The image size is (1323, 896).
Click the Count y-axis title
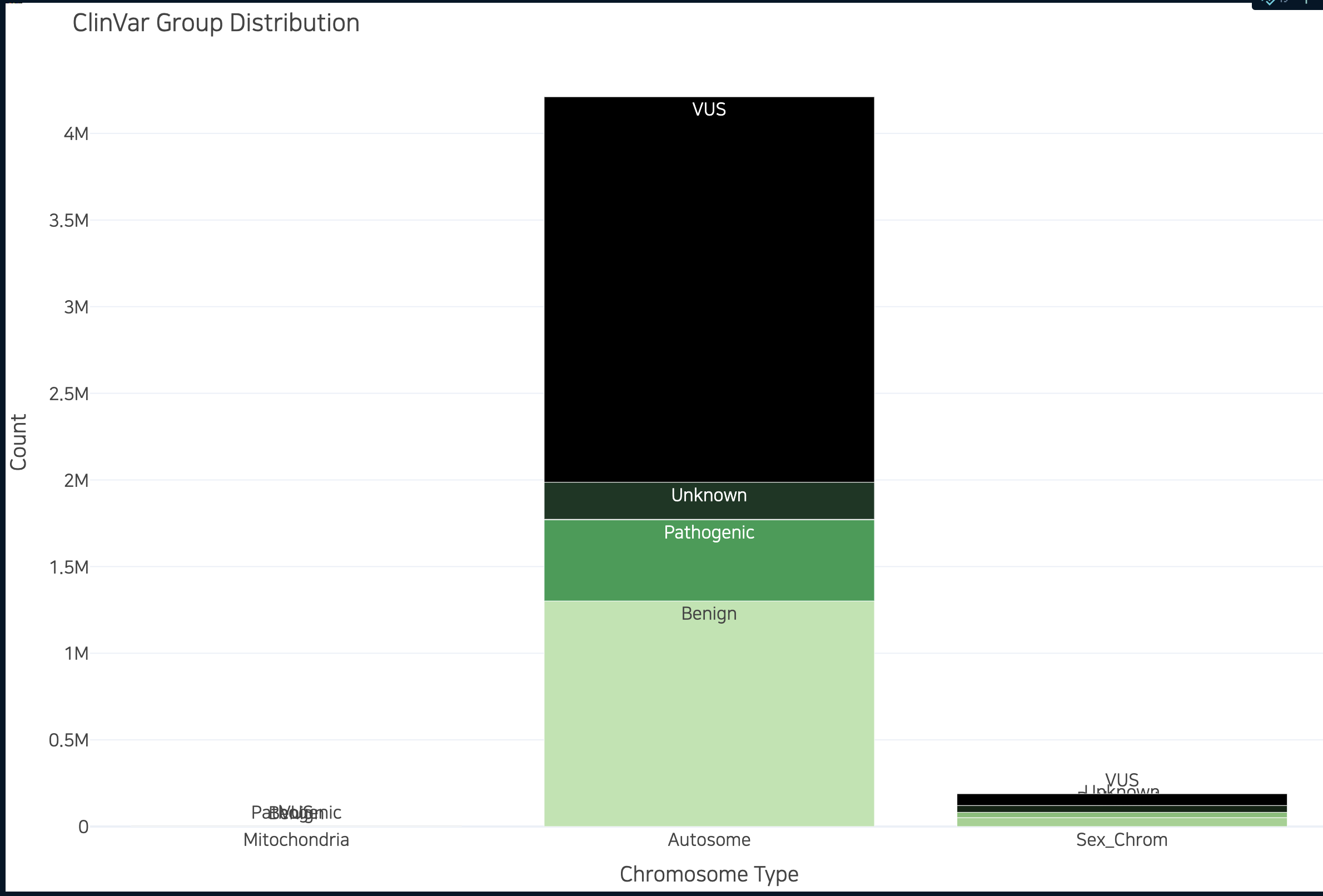tap(18, 442)
